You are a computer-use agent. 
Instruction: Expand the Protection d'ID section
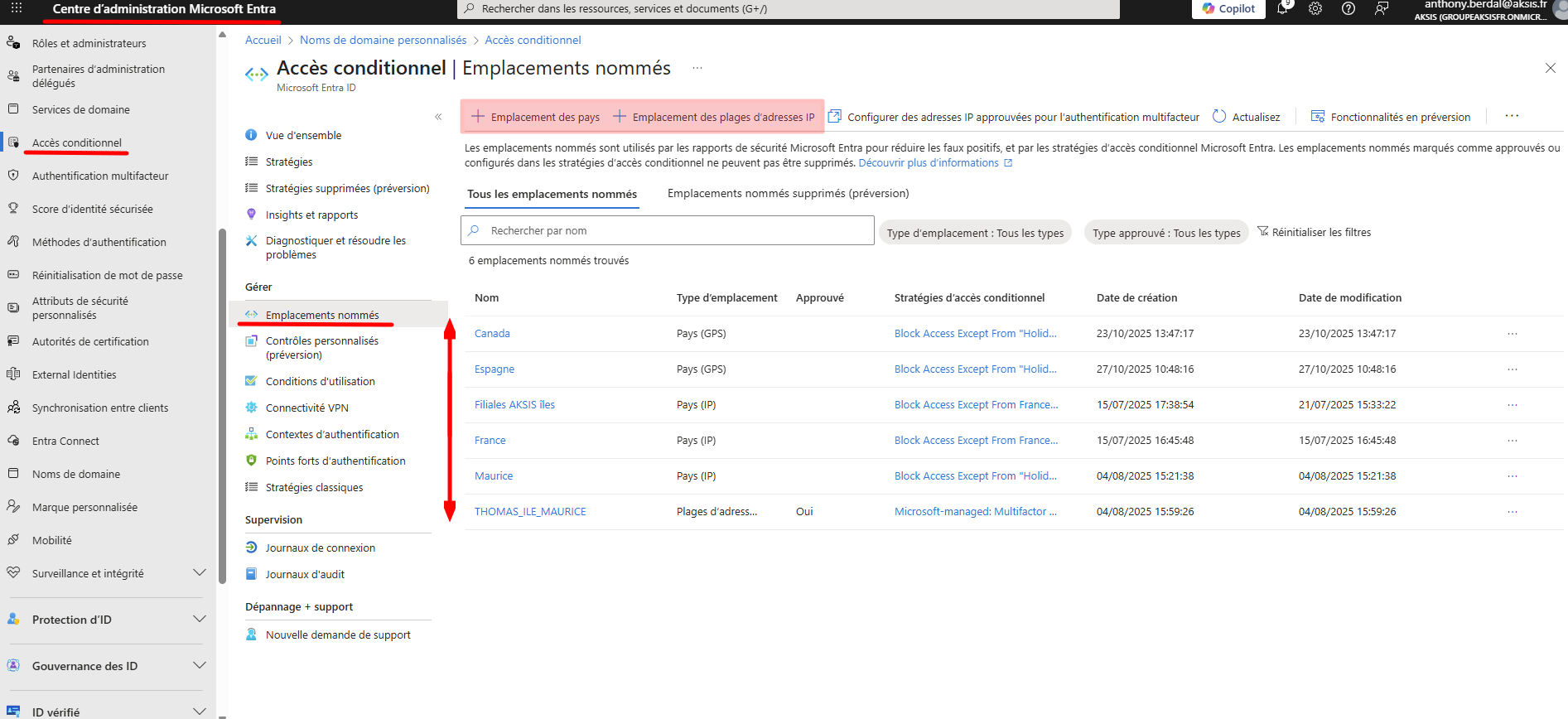click(199, 619)
